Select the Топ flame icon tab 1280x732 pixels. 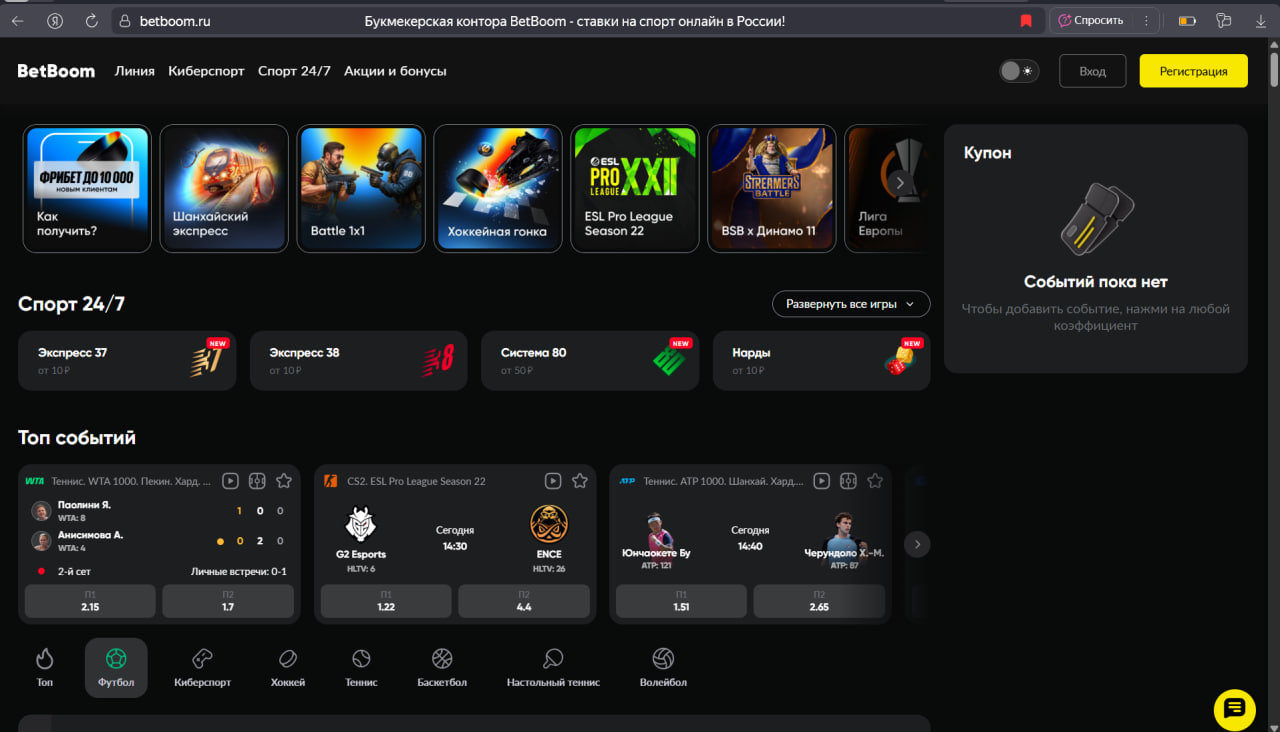tap(44, 667)
